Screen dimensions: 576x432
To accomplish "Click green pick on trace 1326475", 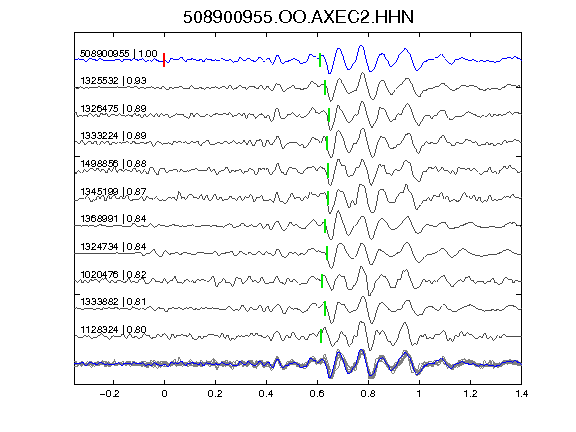I will click(x=329, y=115).
